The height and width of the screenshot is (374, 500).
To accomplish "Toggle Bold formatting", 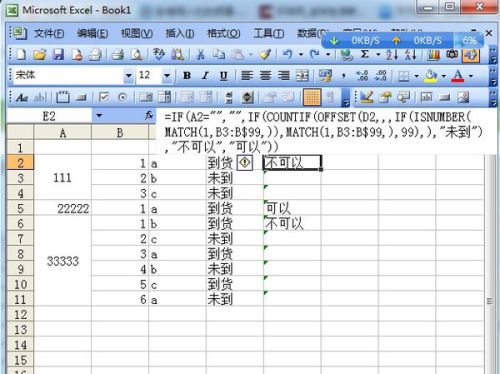I will pyautogui.click(x=187, y=76).
